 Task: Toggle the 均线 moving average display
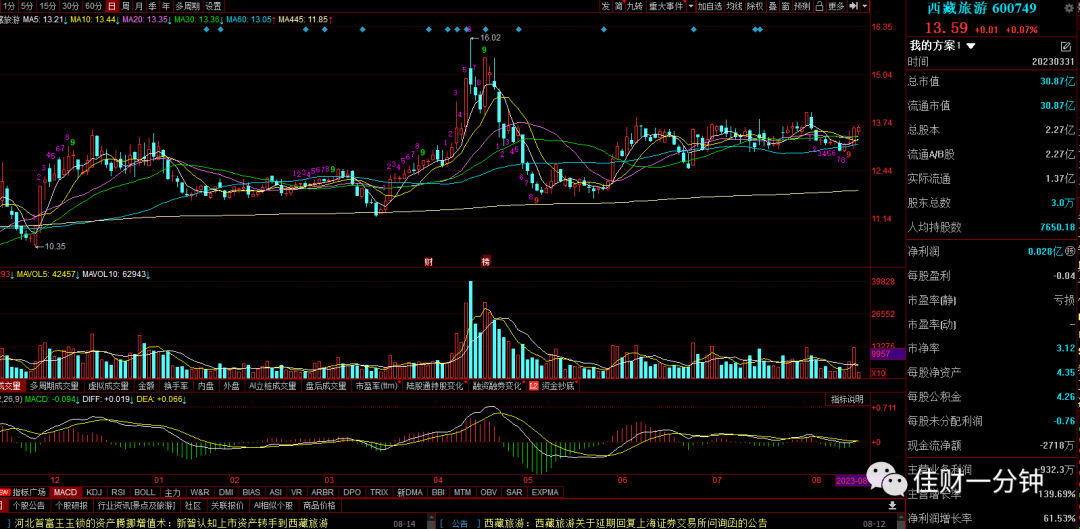click(x=734, y=6)
